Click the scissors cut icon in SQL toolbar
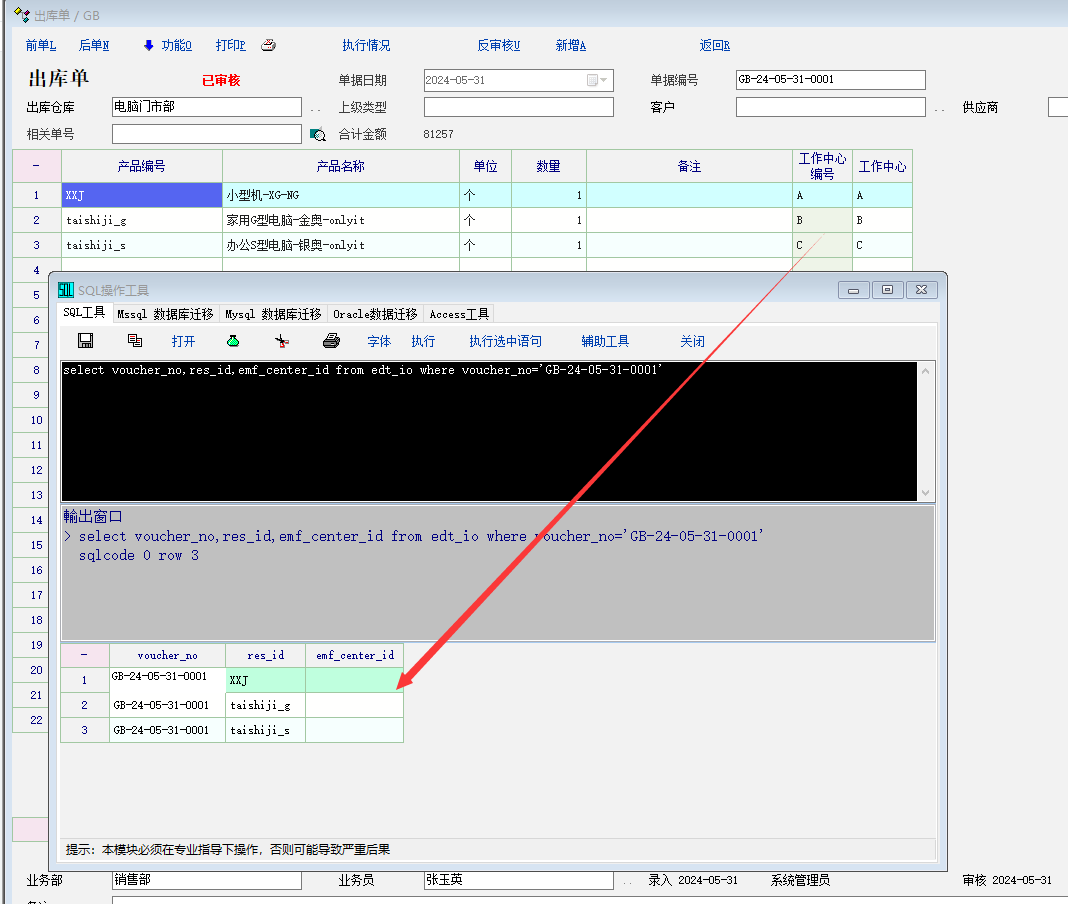Viewport: 1068px width, 904px height. pyautogui.click(x=282, y=341)
